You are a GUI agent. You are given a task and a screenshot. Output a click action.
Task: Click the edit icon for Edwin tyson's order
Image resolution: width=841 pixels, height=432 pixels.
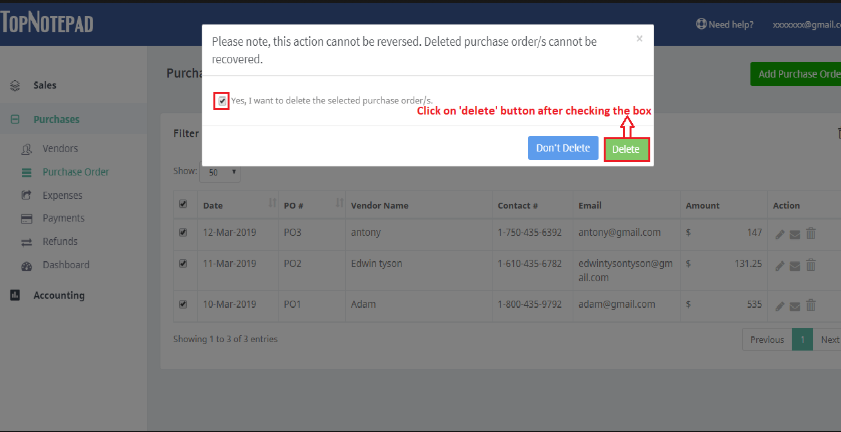pyautogui.click(x=780, y=265)
